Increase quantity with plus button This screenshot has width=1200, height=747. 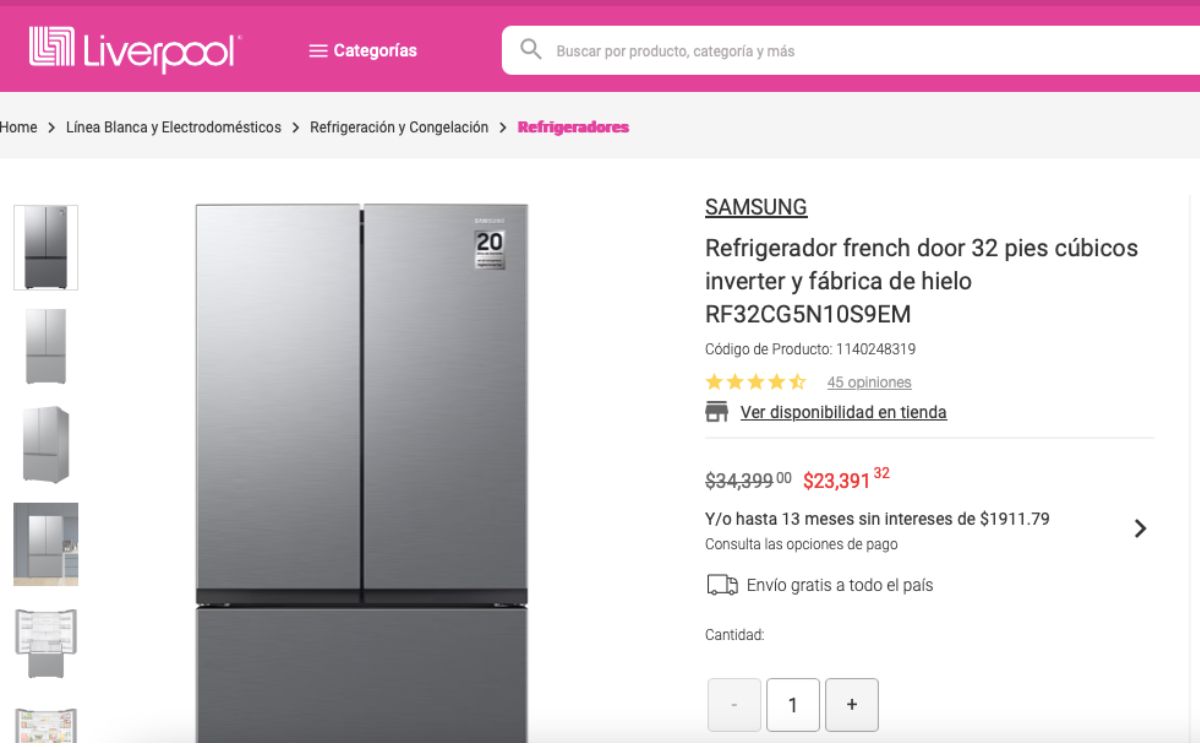tap(852, 705)
